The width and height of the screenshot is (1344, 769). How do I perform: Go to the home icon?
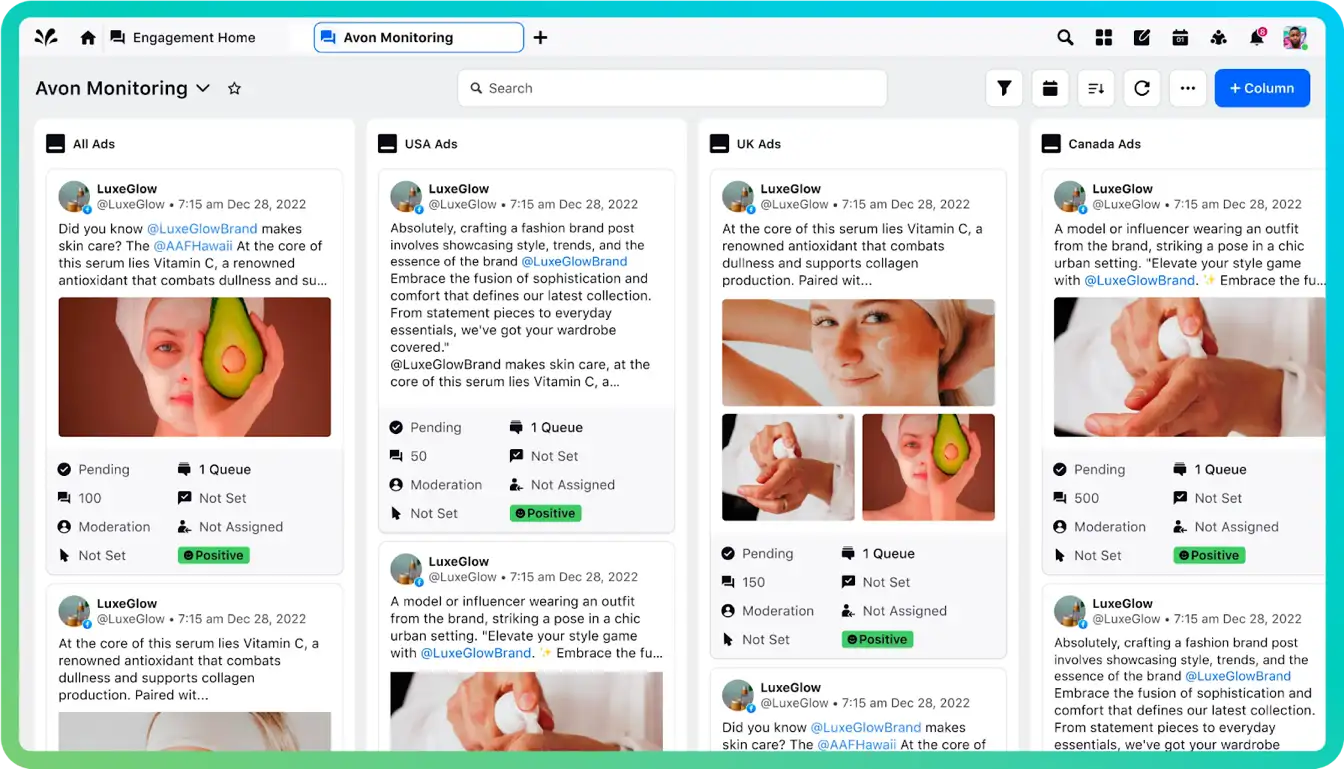(x=88, y=38)
